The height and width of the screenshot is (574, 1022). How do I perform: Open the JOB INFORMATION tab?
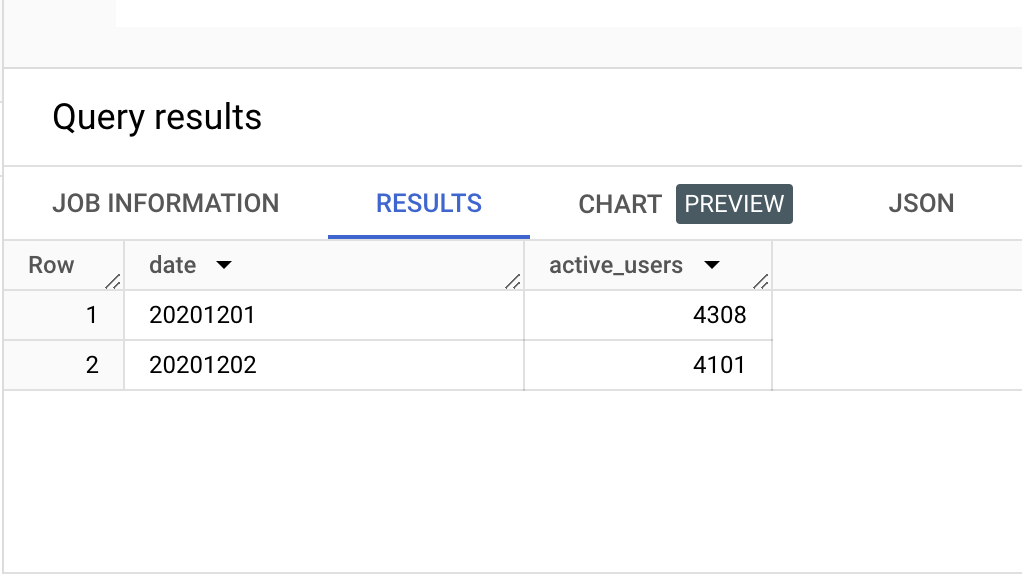[166, 203]
